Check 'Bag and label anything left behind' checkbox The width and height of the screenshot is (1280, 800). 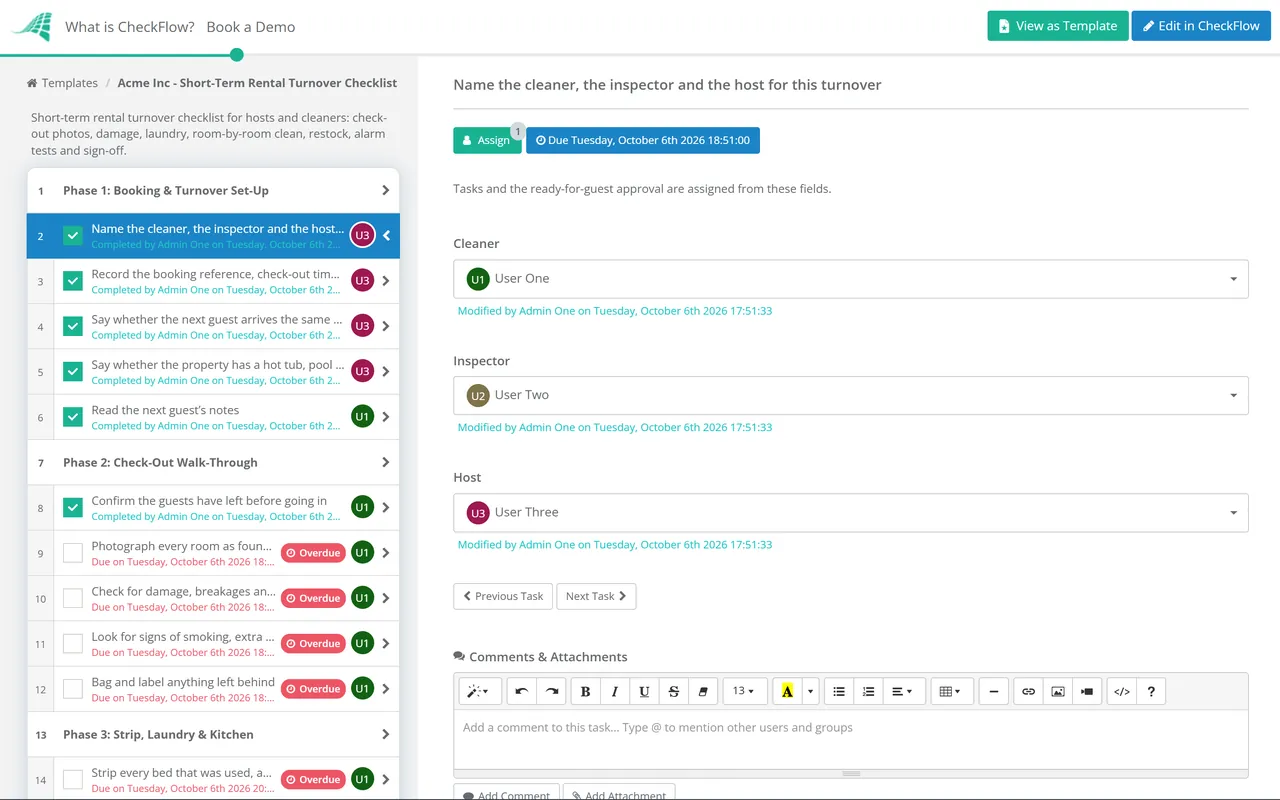click(x=73, y=689)
